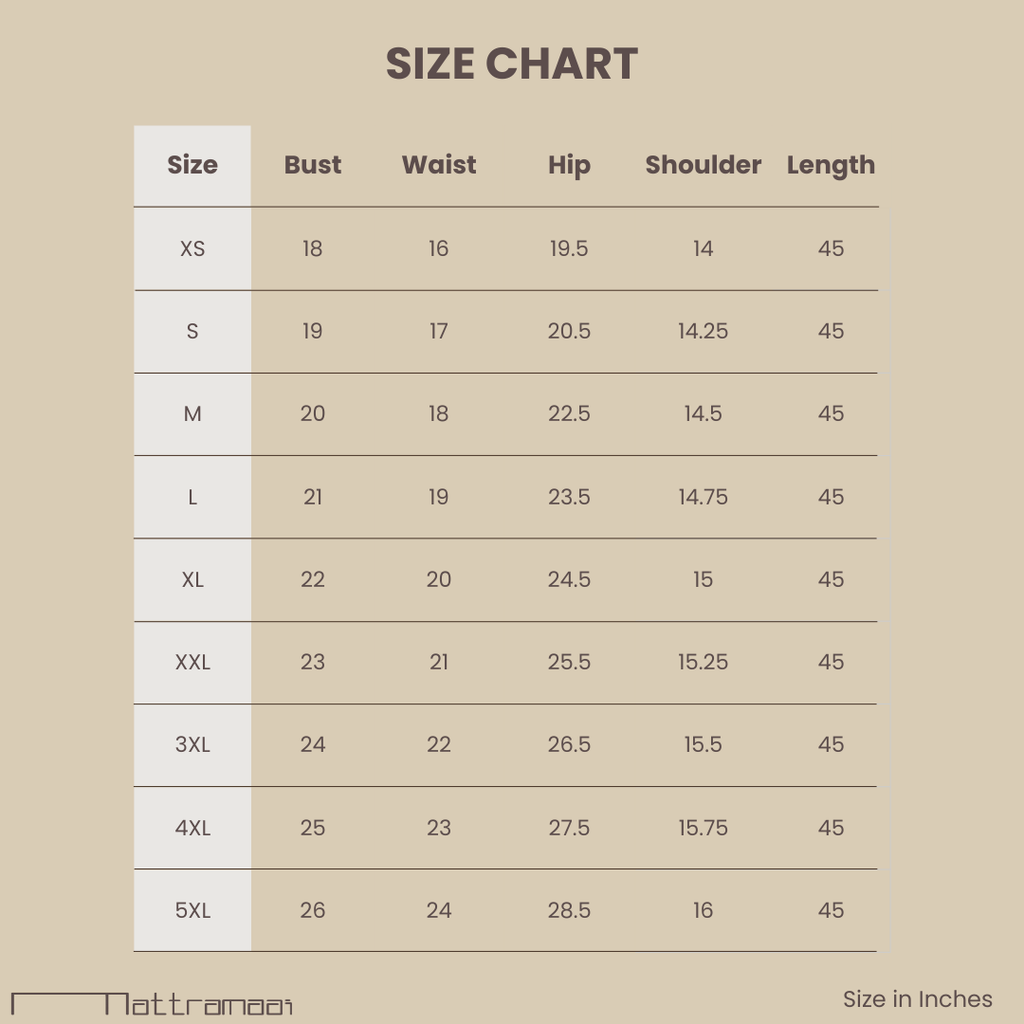Click the 3XL size row label
Viewport: 1024px width, 1024px height.
tap(192, 745)
